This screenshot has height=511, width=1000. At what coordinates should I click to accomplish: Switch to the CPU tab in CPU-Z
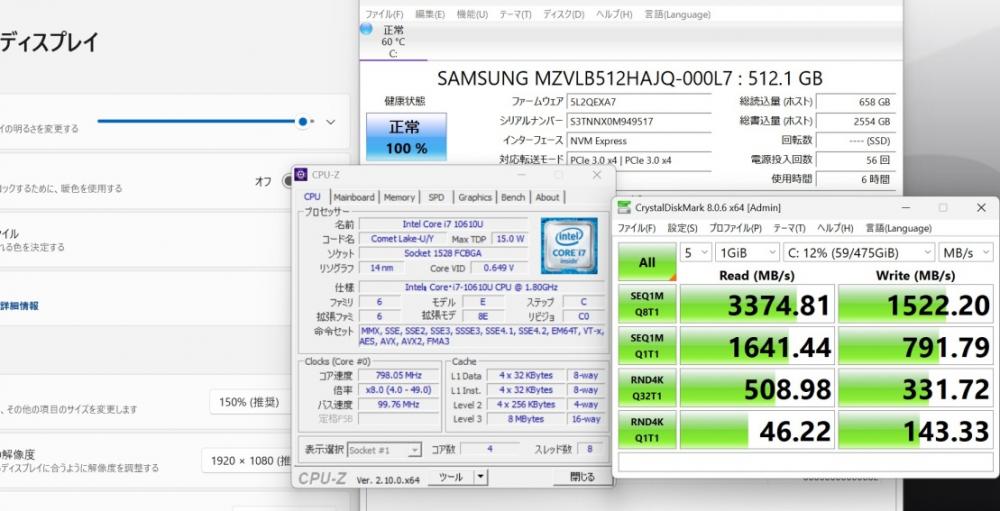(x=312, y=196)
